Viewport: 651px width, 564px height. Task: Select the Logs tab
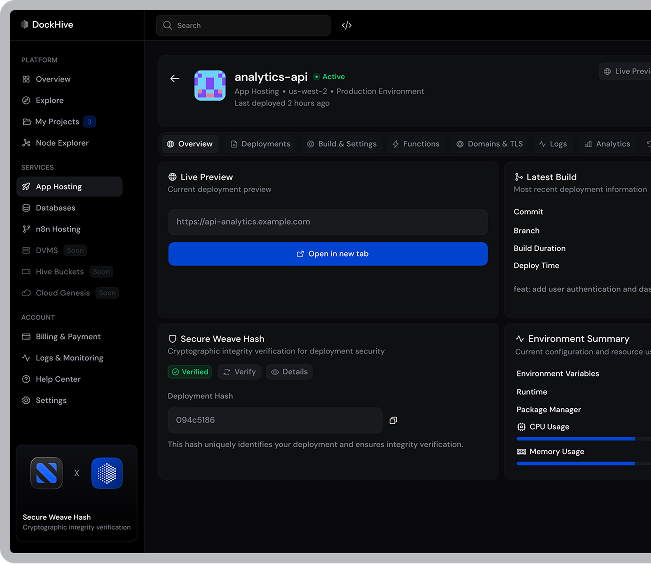tap(553, 144)
